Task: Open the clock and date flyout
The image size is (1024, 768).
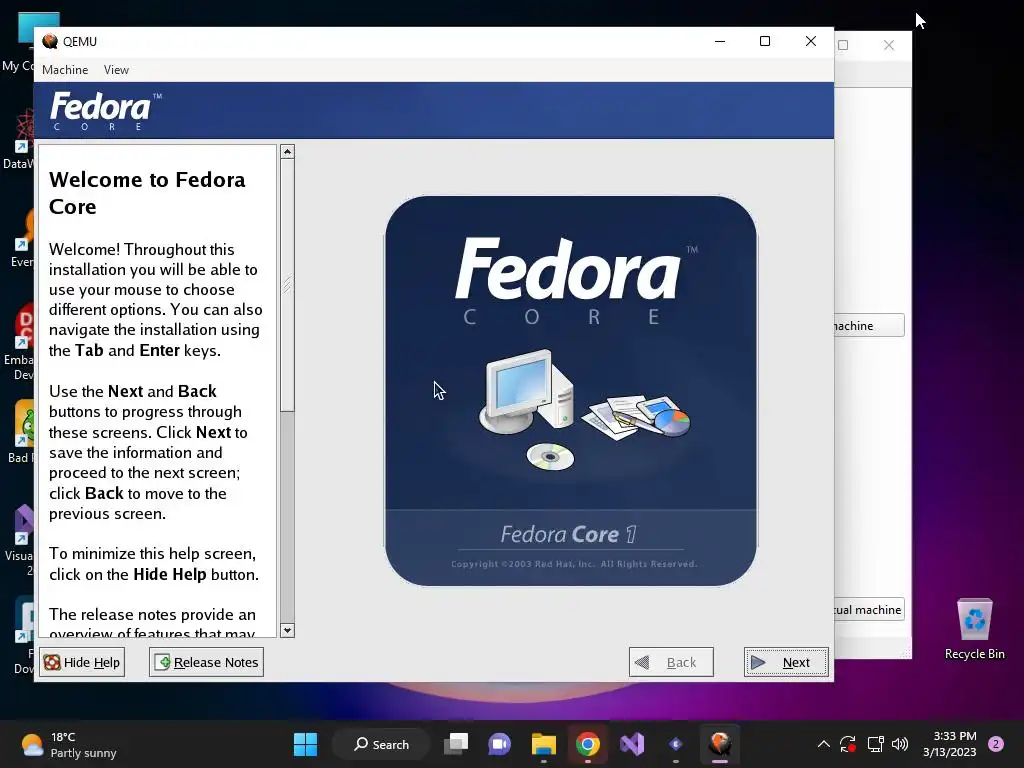Action: (950, 744)
